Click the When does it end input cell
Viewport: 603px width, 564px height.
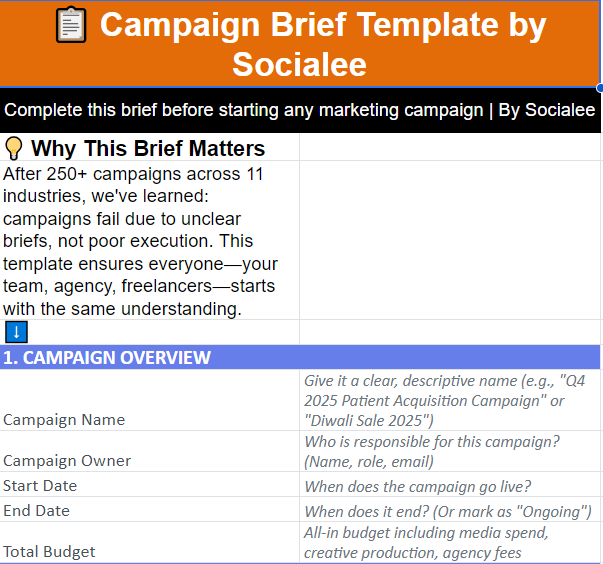(450, 509)
